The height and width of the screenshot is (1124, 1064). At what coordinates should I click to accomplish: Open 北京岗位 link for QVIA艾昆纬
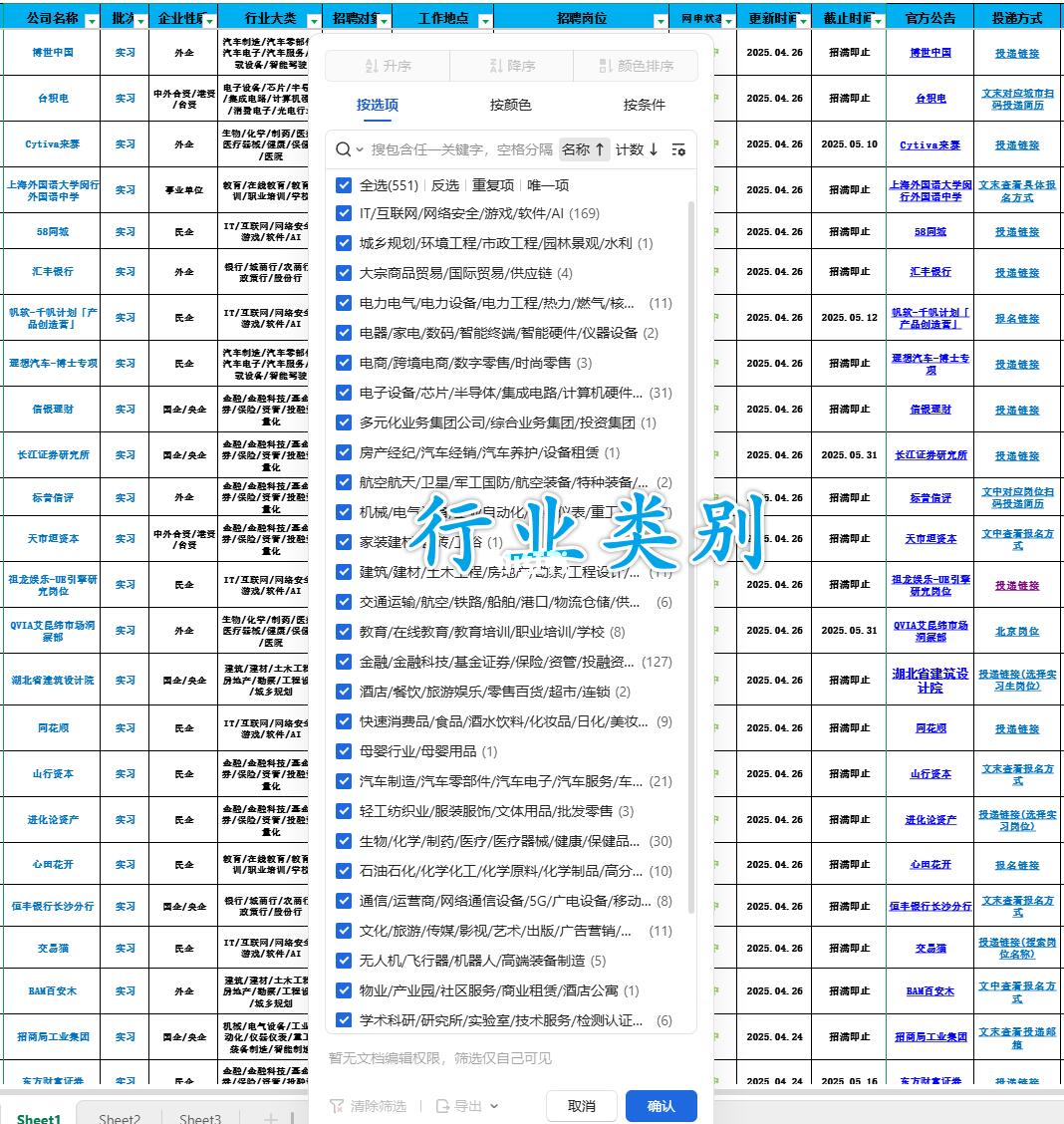click(1017, 631)
